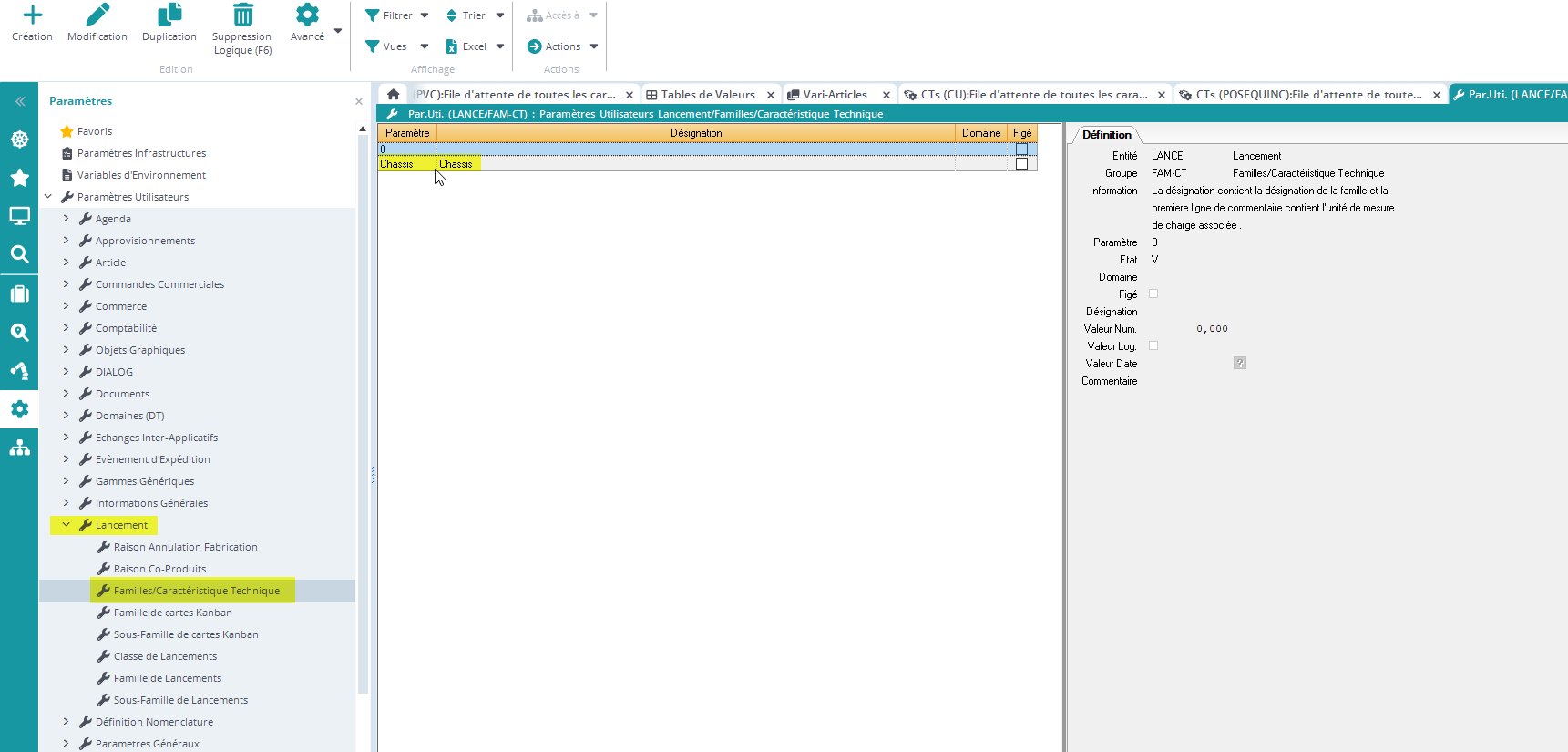Click the Duplication icon
The width and height of the screenshot is (1568, 752).
[x=169, y=15]
